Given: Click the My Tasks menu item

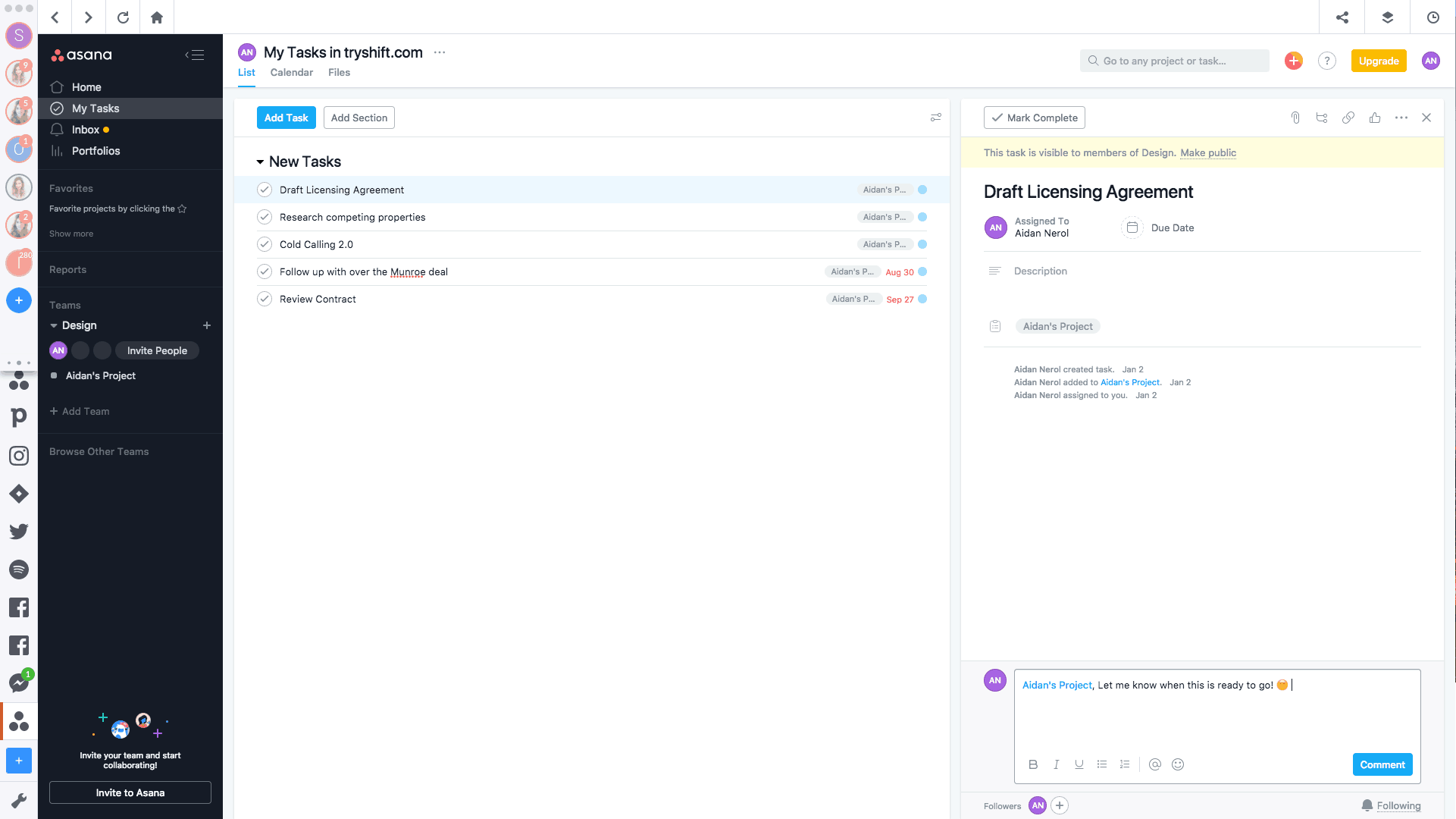Looking at the screenshot, I should coord(95,108).
